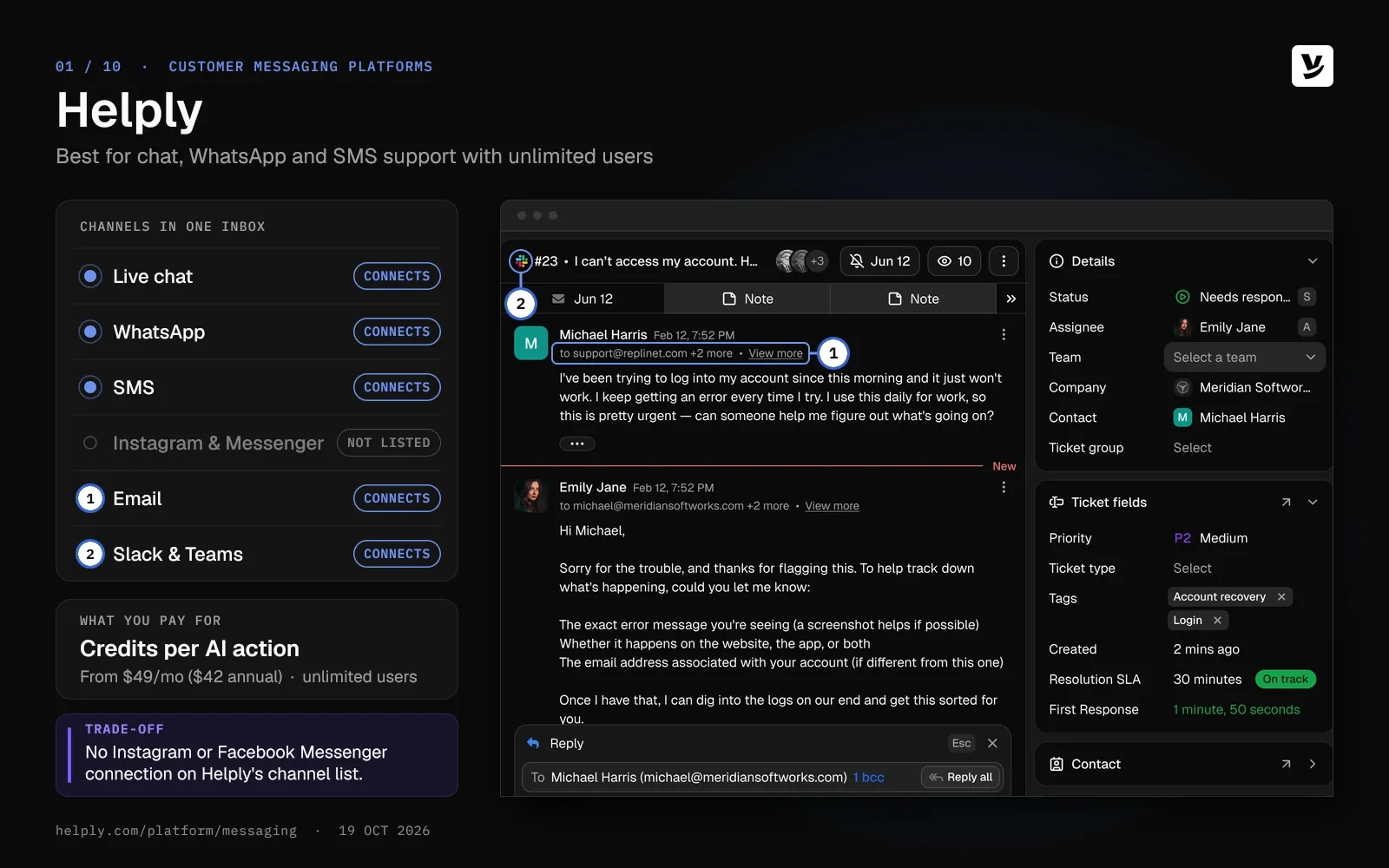Click View more in Michael Harris's recipients
Image resolution: width=1389 pixels, height=868 pixels.
tap(775, 353)
